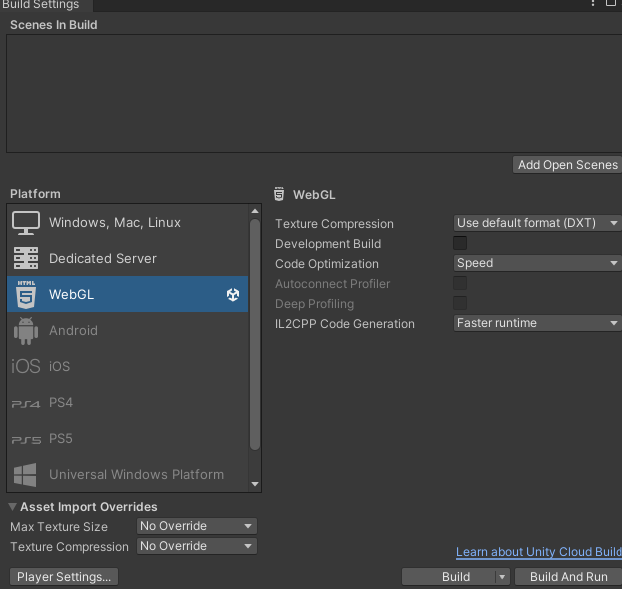Click Build And Run
Viewport: 622px width, 589px height.
568,577
